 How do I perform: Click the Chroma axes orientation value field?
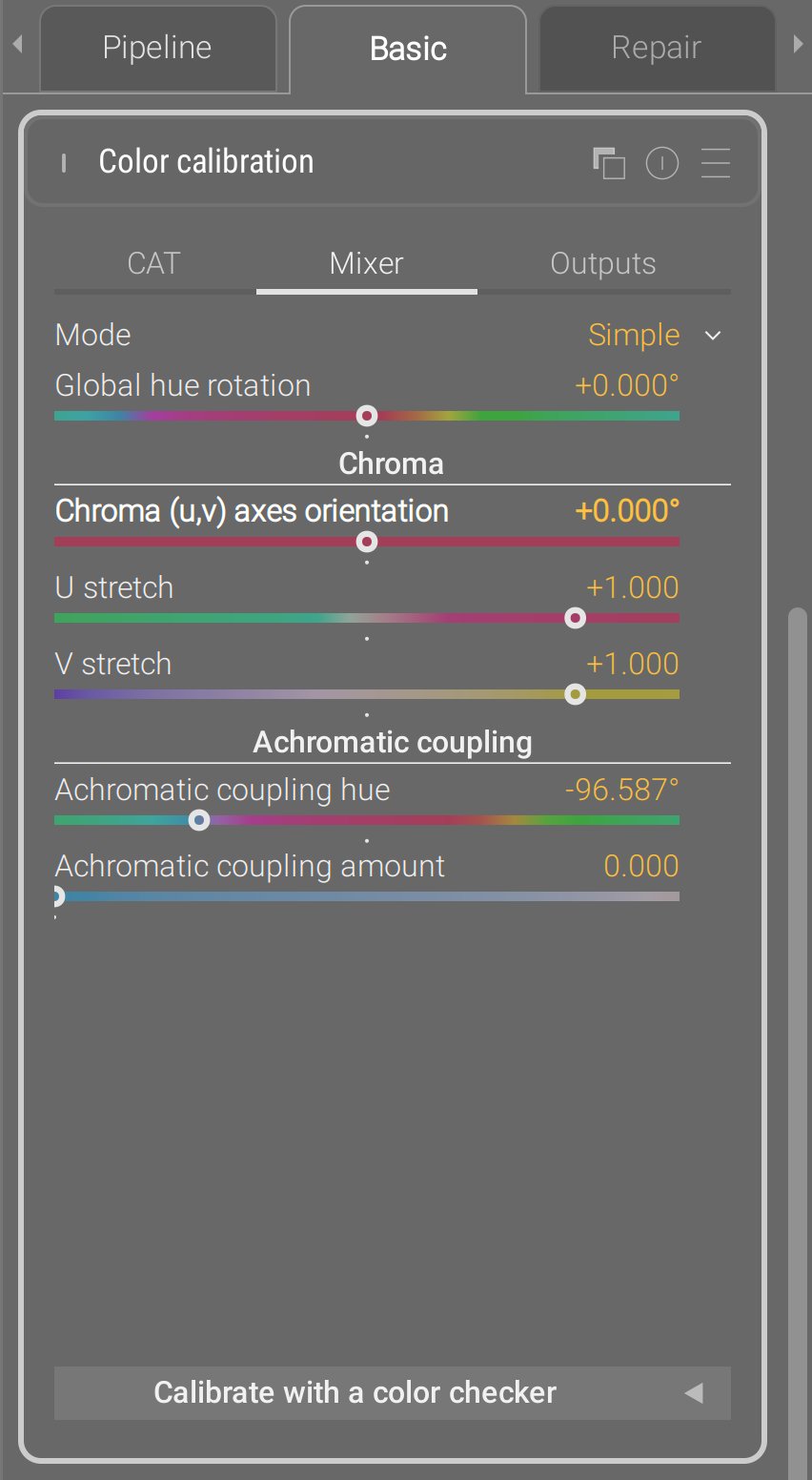[627, 511]
